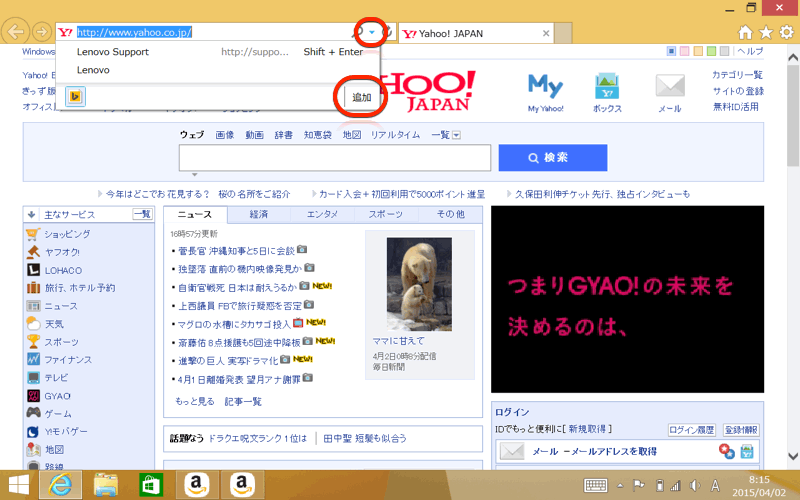The width and height of the screenshot is (800, 500).
Task: Switch to the スポーツ news tab
Action: [x=385, y=215]
